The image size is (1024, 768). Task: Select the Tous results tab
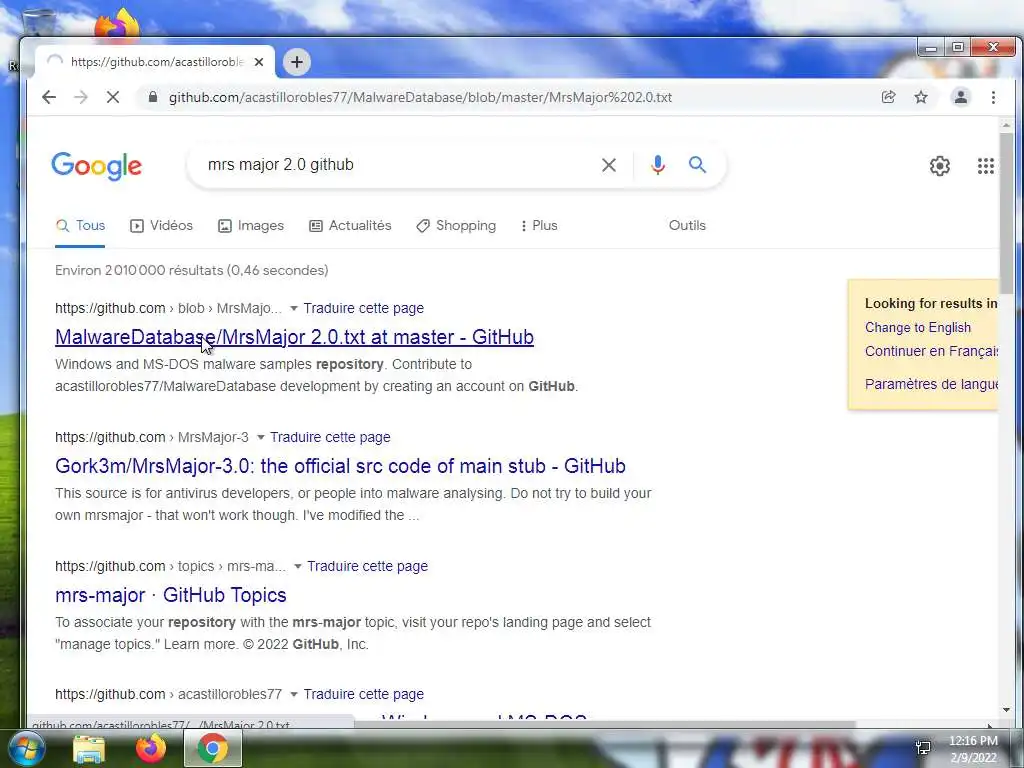coord(80,226)
